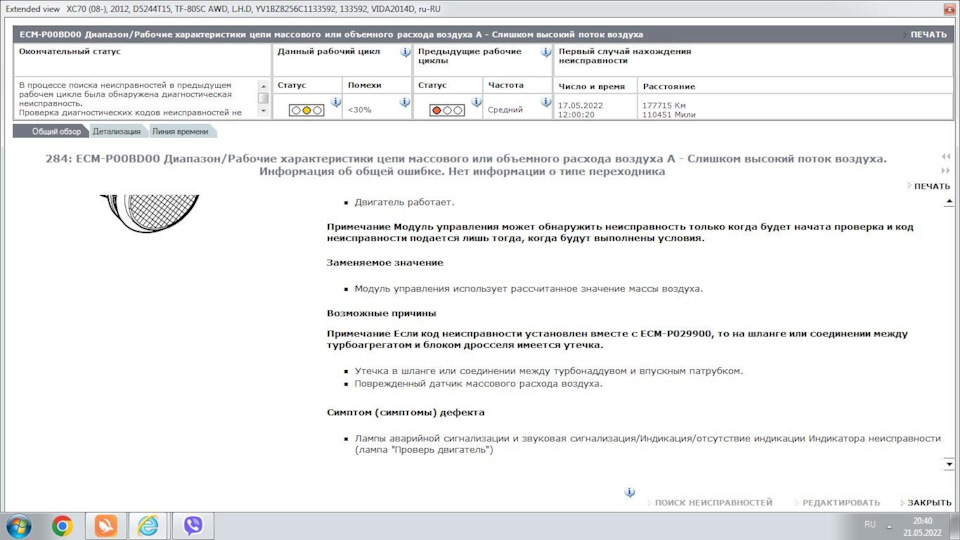Click bullet 'Двигатель работает.'

point(404,202)
